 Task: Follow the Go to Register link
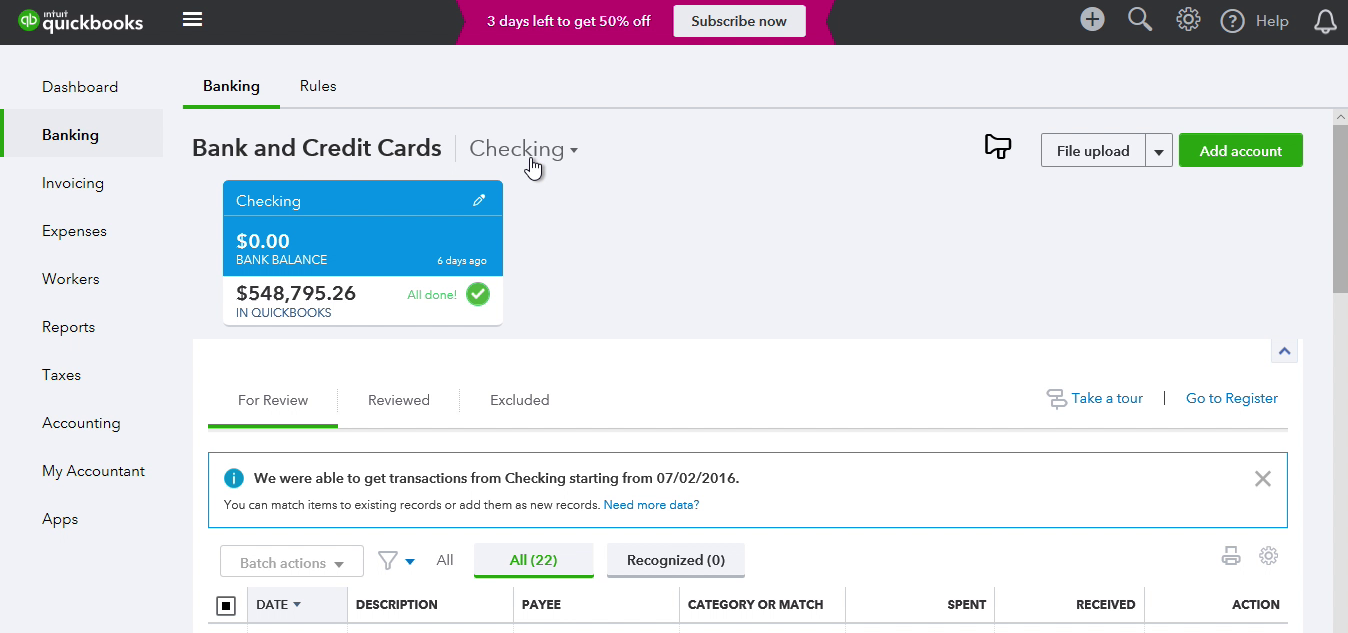pos(1232,398)
